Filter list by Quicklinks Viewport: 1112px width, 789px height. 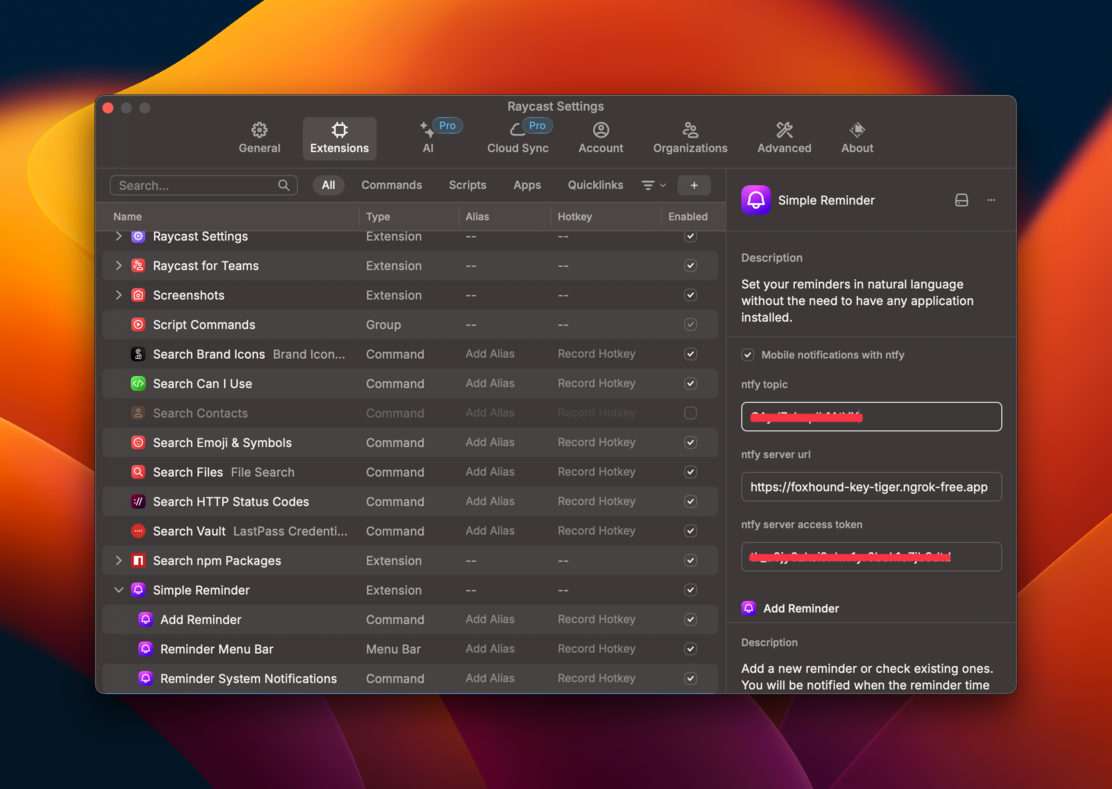(595, 185)
